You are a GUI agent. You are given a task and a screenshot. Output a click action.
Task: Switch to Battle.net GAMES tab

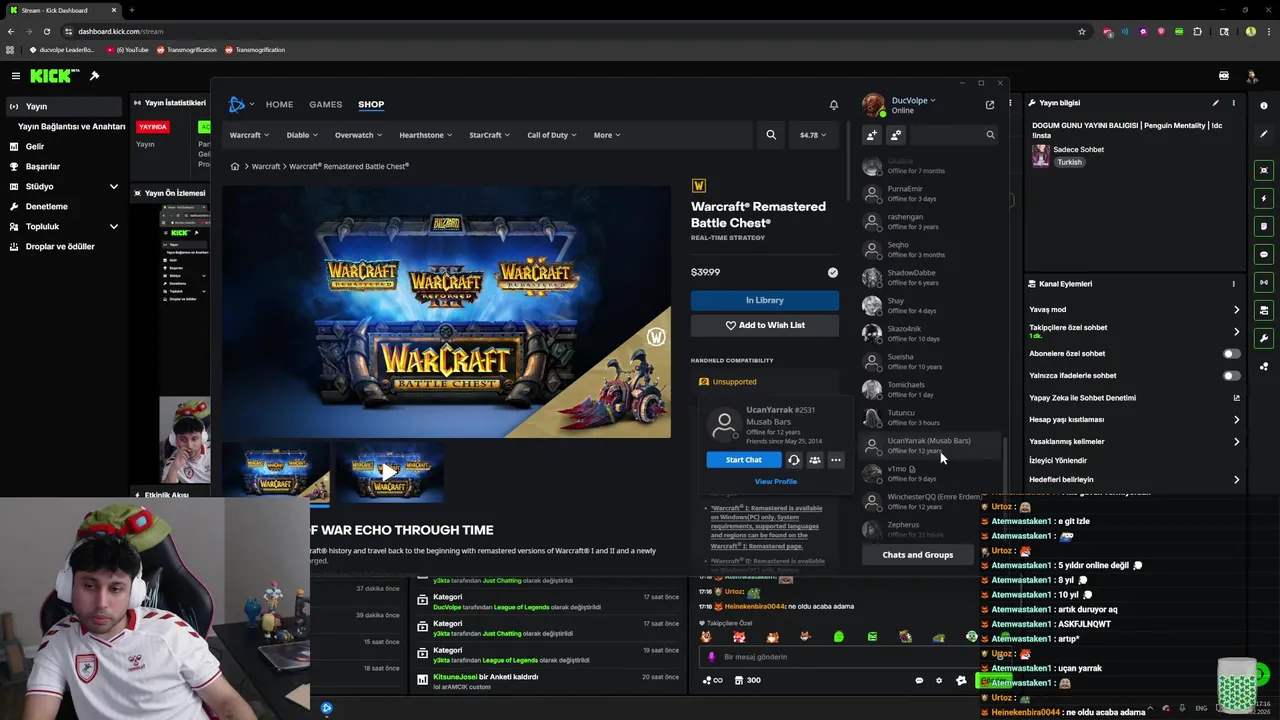coord(325,104)
